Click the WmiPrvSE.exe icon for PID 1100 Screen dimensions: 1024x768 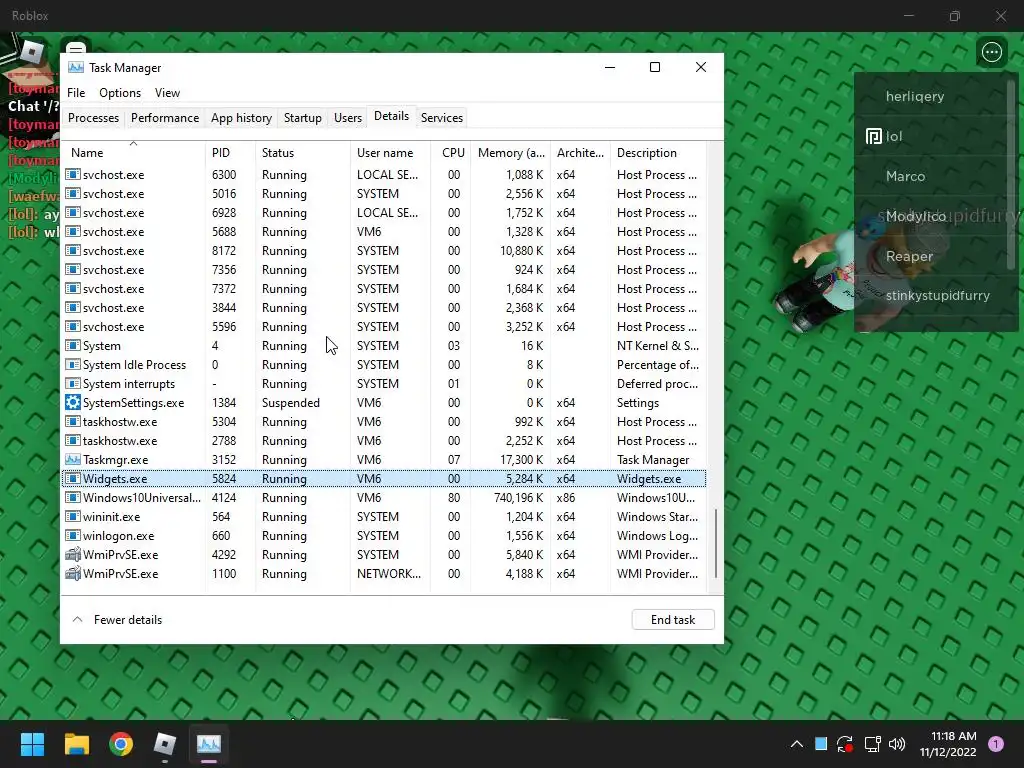point(72,573)
